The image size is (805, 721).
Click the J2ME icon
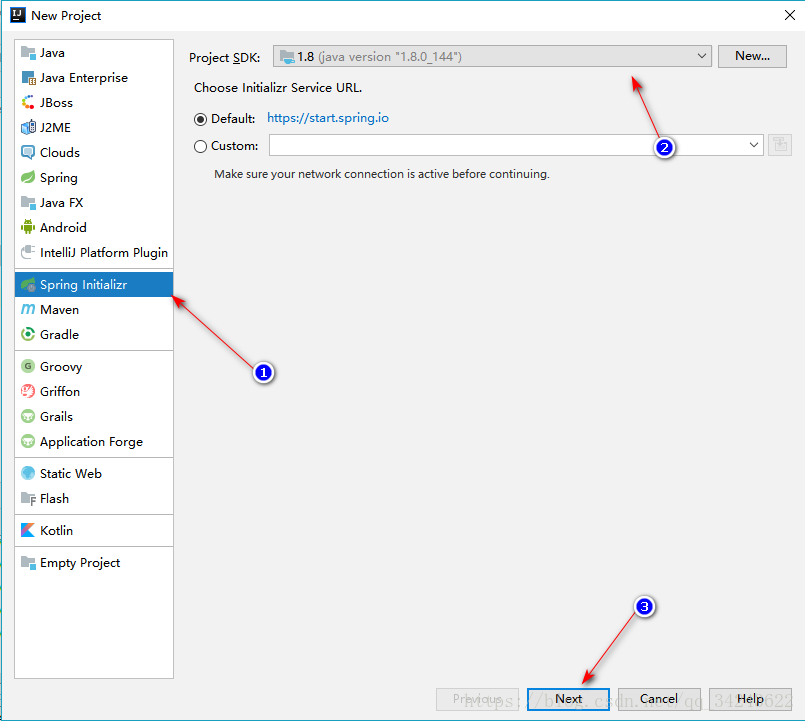(x=28, y=127)
